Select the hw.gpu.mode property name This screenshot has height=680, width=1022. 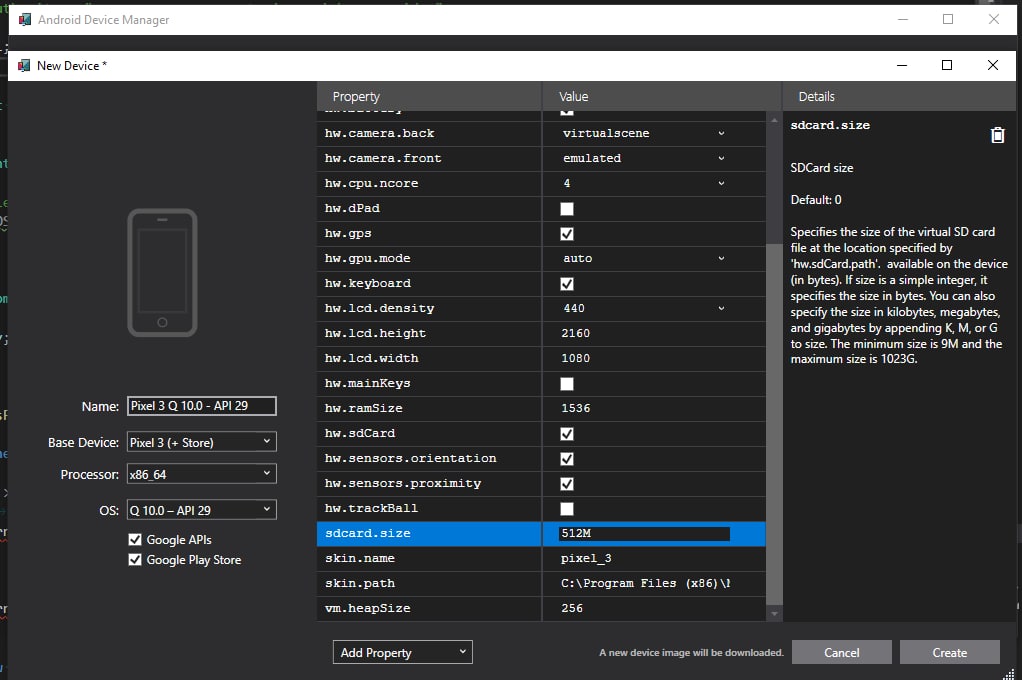(368, 258)
